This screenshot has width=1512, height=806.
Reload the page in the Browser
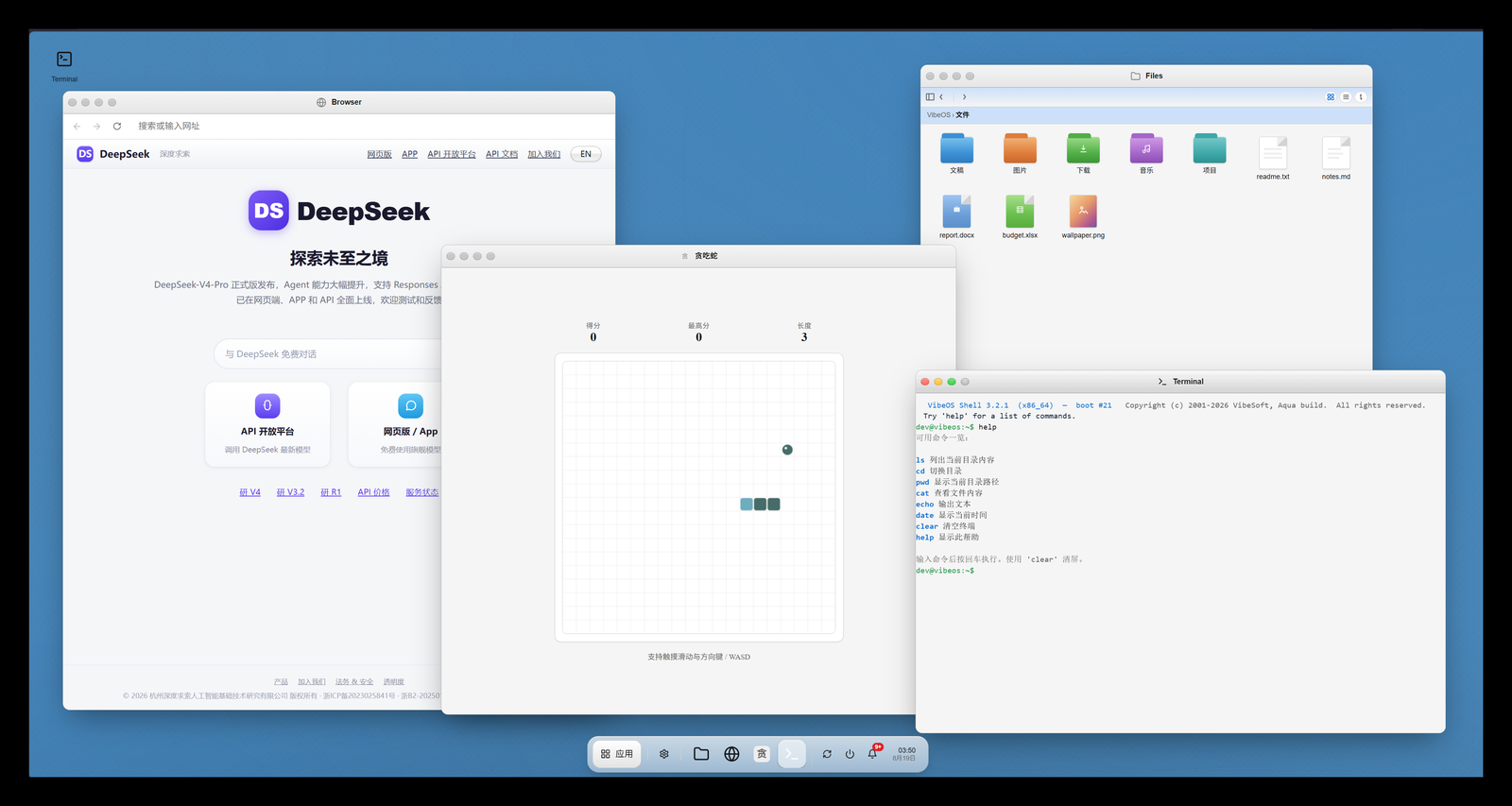[117, 127]
